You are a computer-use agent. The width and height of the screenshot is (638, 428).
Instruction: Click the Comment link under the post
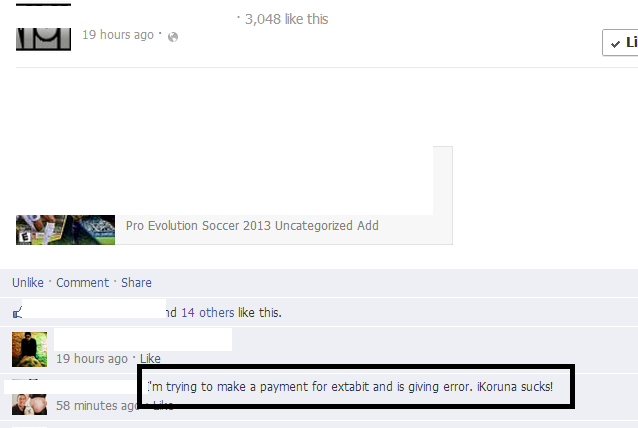point(83,282)
